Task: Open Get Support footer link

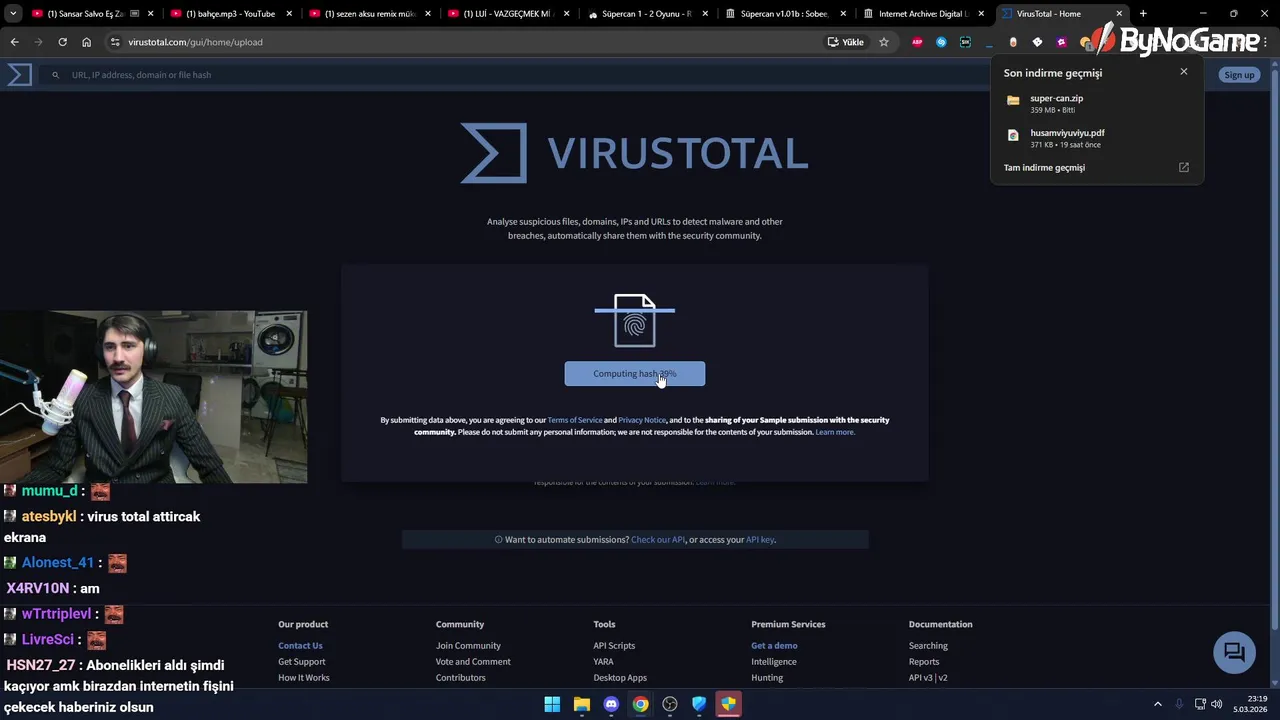Action: 302,662
